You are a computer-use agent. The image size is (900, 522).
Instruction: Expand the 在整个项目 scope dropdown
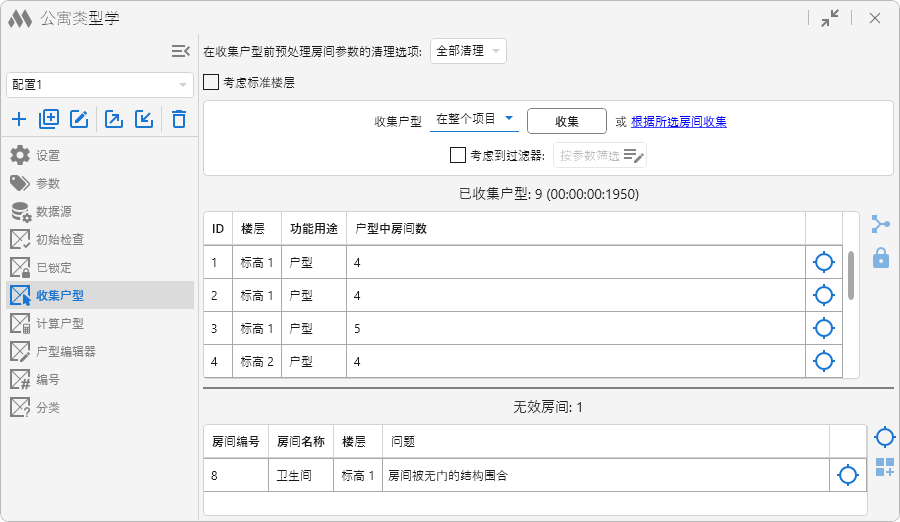(x=475, y=119)
